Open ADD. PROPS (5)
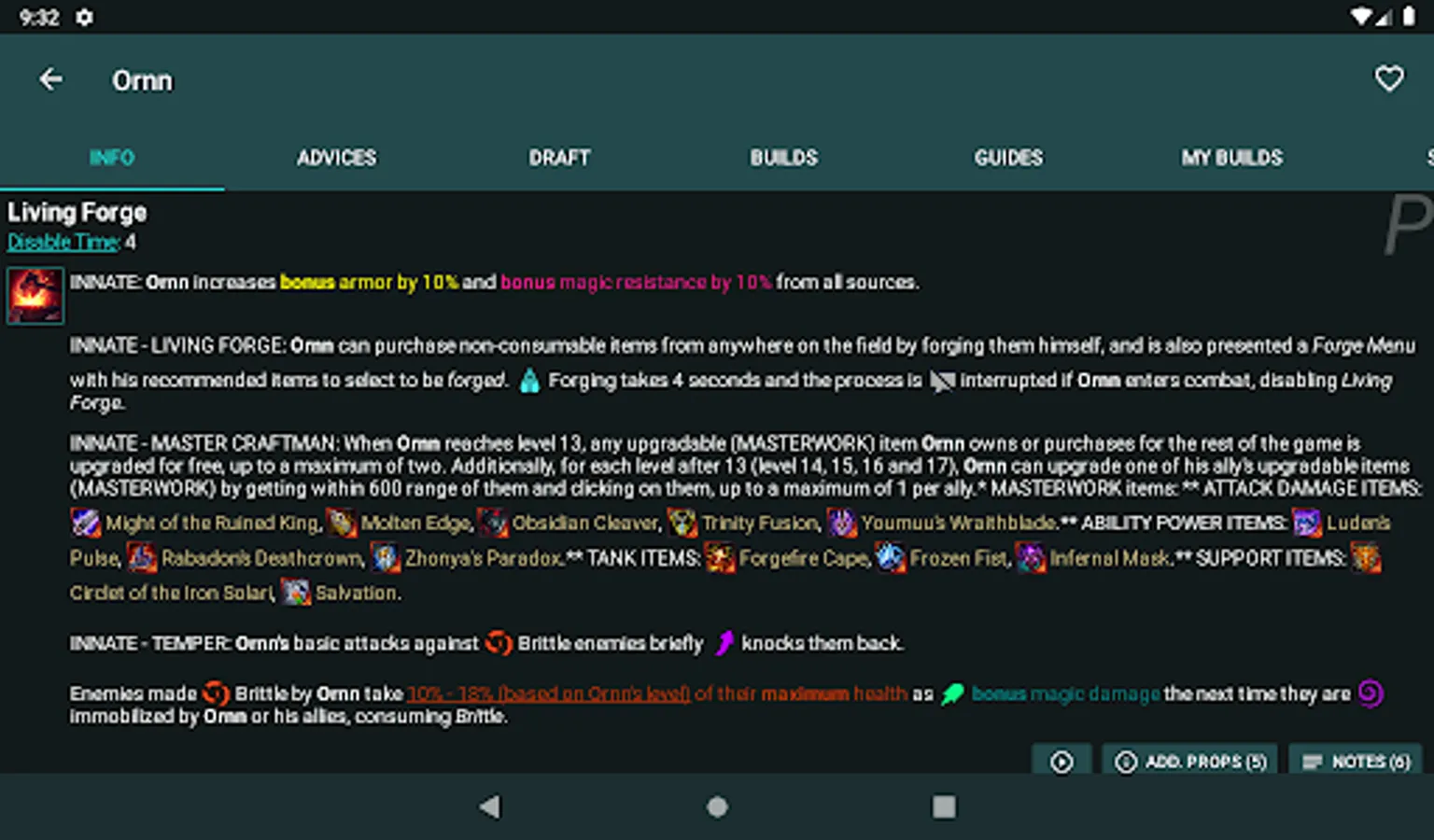1434x840 pixels. coord(1191,762)
